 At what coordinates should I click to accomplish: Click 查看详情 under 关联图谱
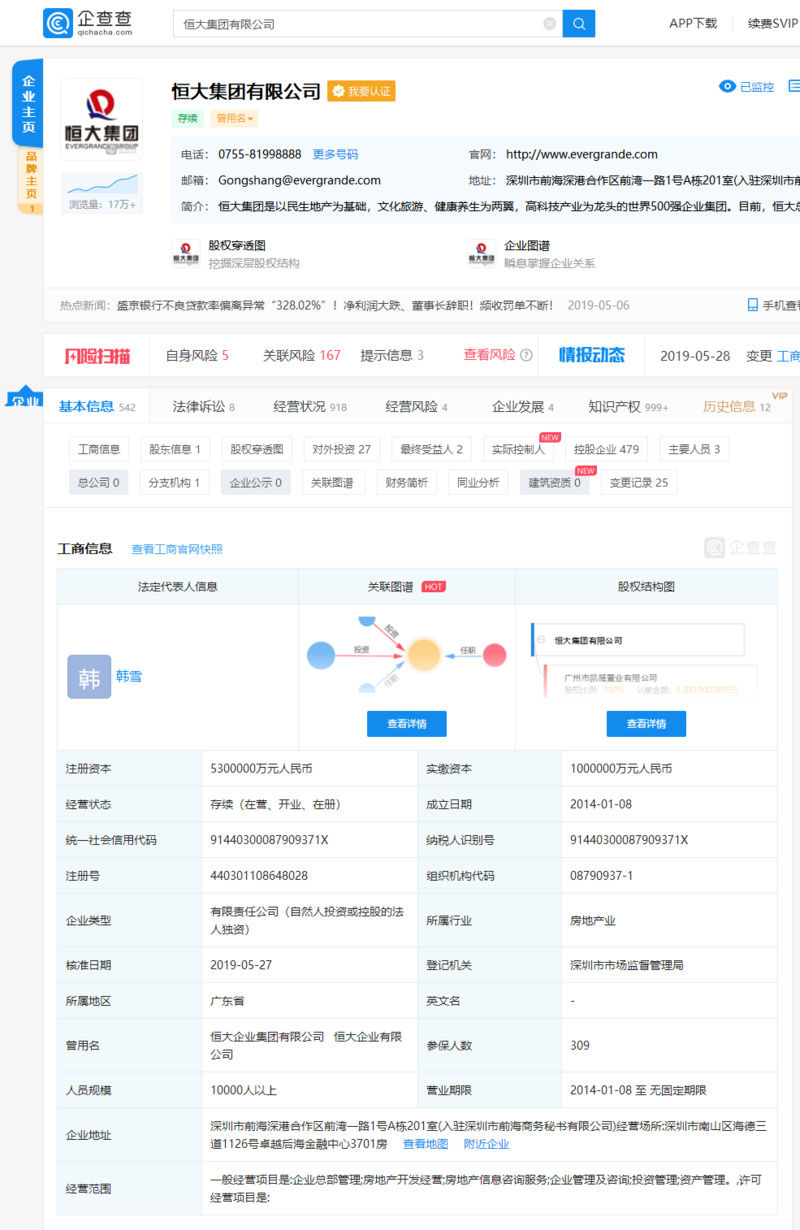(x=407, y=724)
